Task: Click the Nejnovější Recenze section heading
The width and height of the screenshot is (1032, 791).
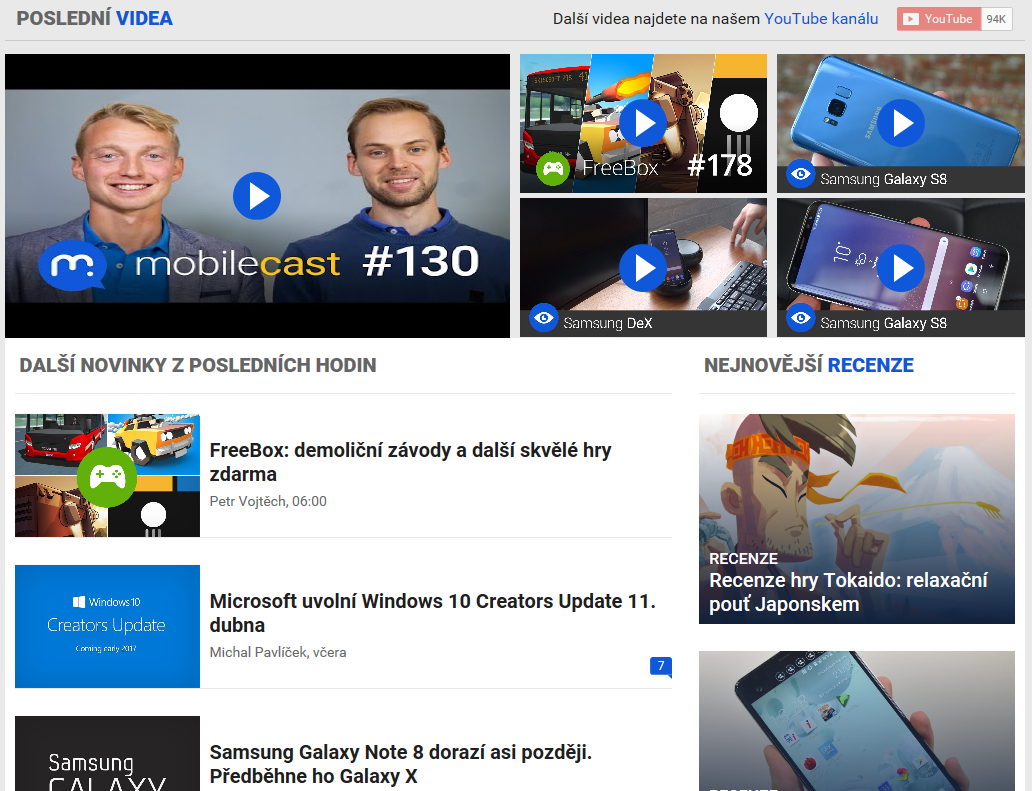Action: [x=808, y=365]
